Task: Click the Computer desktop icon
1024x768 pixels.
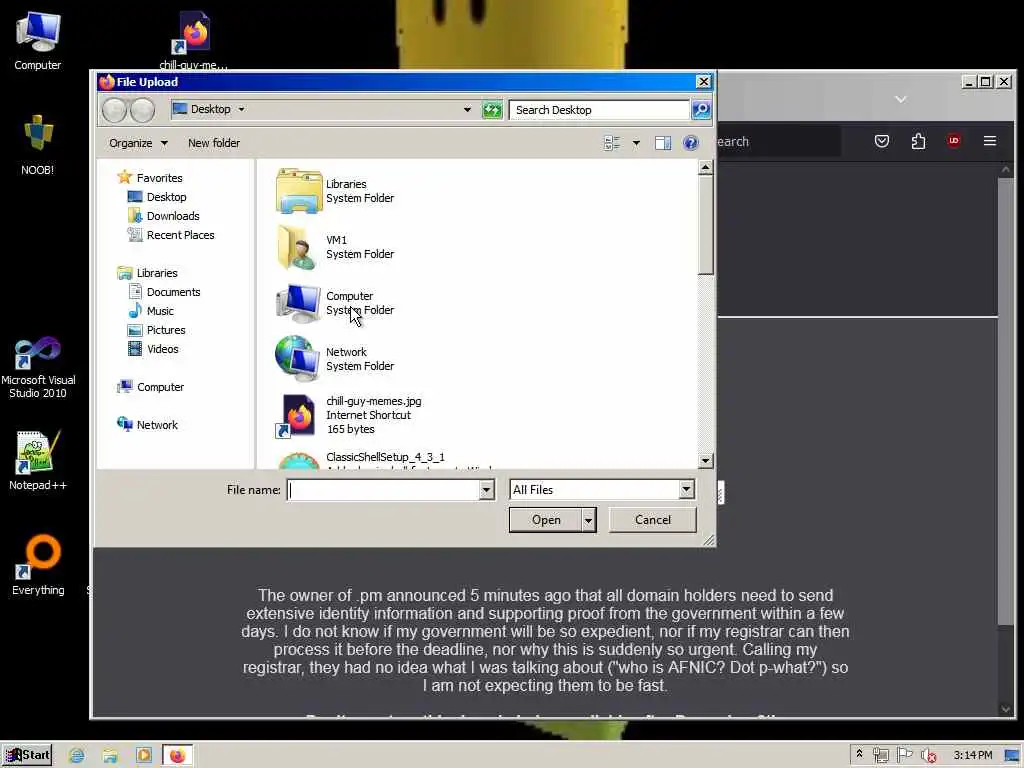Action: (37, 40)
